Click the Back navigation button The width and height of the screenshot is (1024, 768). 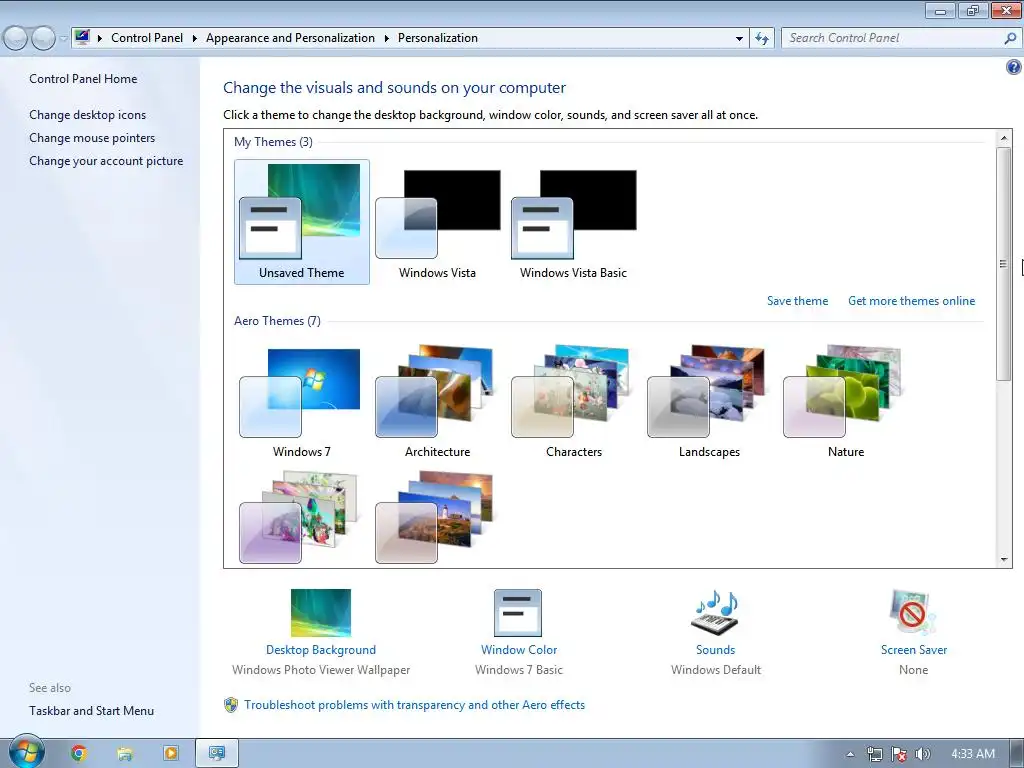16,39
